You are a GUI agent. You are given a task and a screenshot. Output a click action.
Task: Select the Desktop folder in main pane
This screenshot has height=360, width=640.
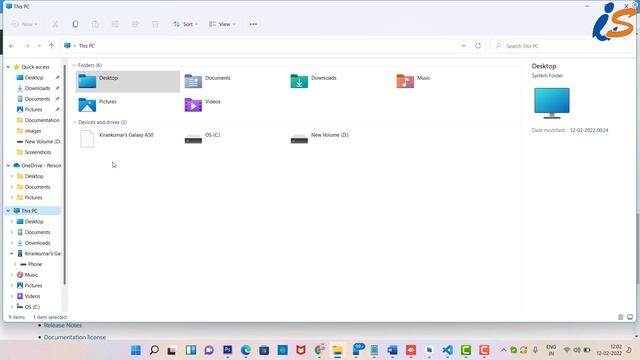(x=128, y=81)
